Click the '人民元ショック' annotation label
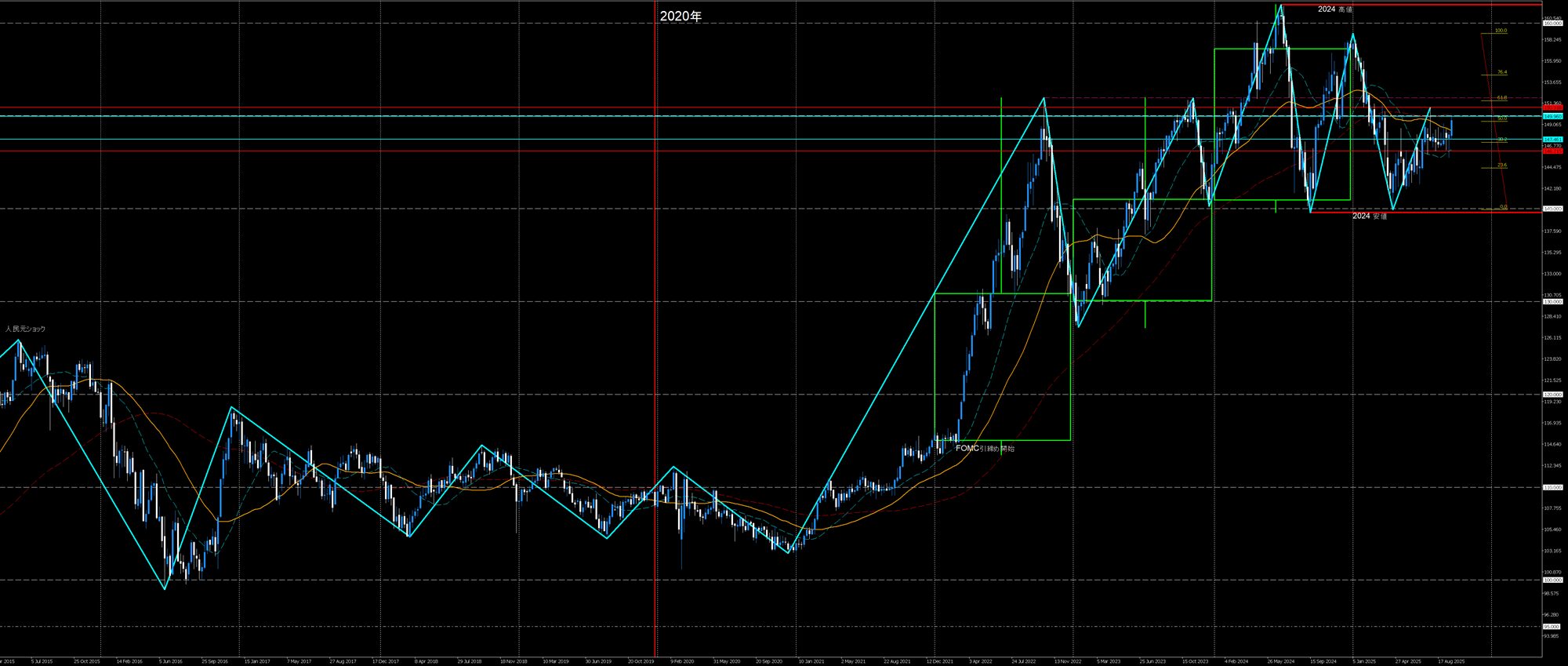The image size is (1568, 666). pos(25,329)
